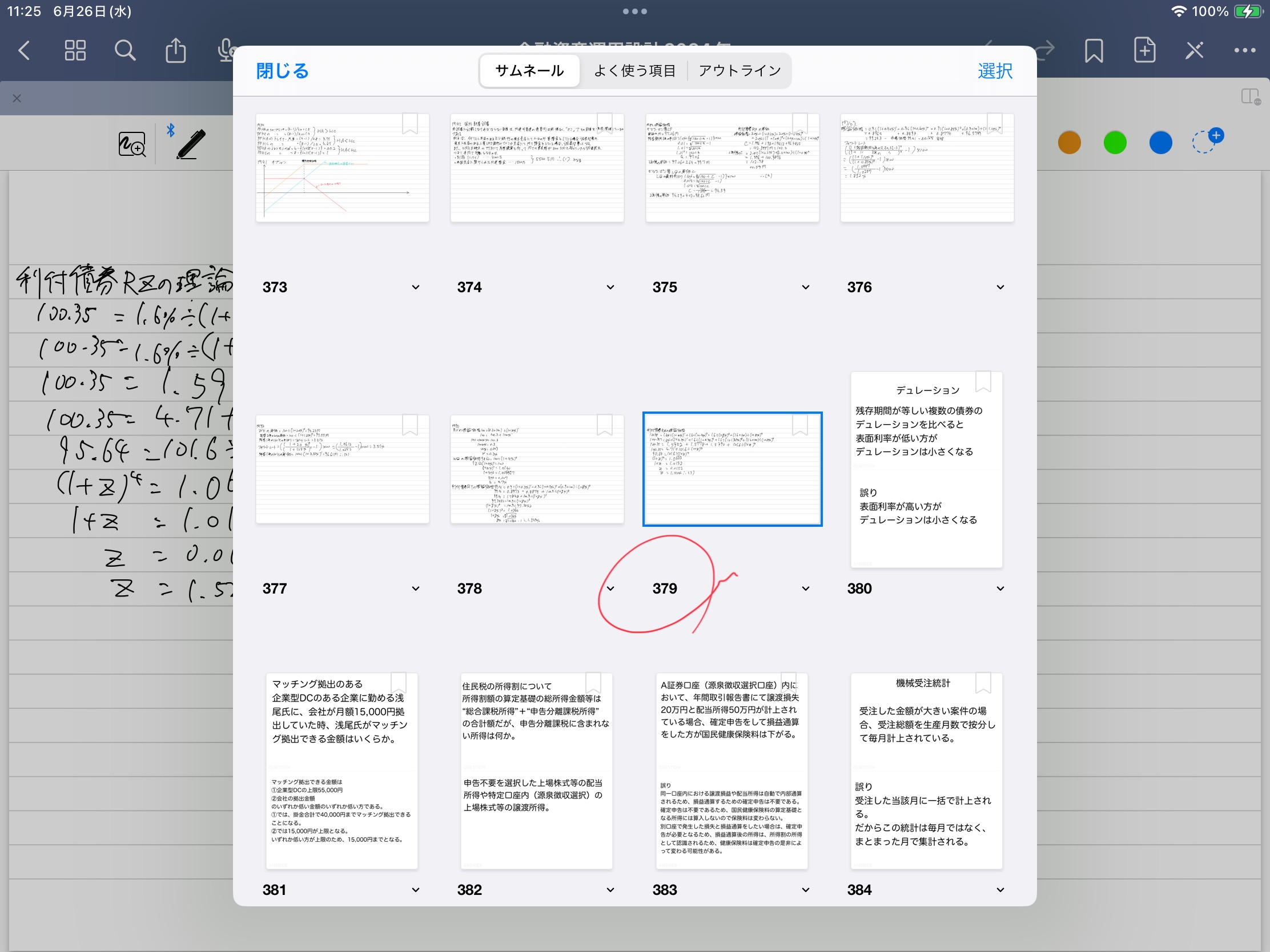The width and height of the screenshot is (1270, 952).
Task: Toggle bookmark on page 377 thumbnail
Action: tap(410, 425)
